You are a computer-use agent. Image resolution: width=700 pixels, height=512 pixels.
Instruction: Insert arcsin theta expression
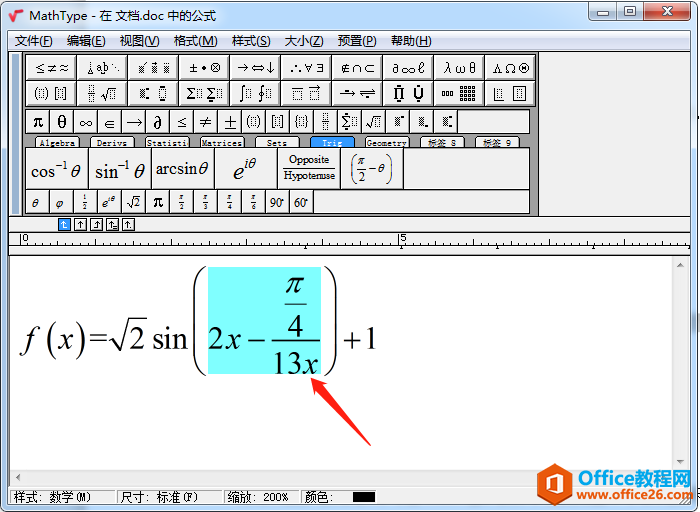(x=183, y=169)
